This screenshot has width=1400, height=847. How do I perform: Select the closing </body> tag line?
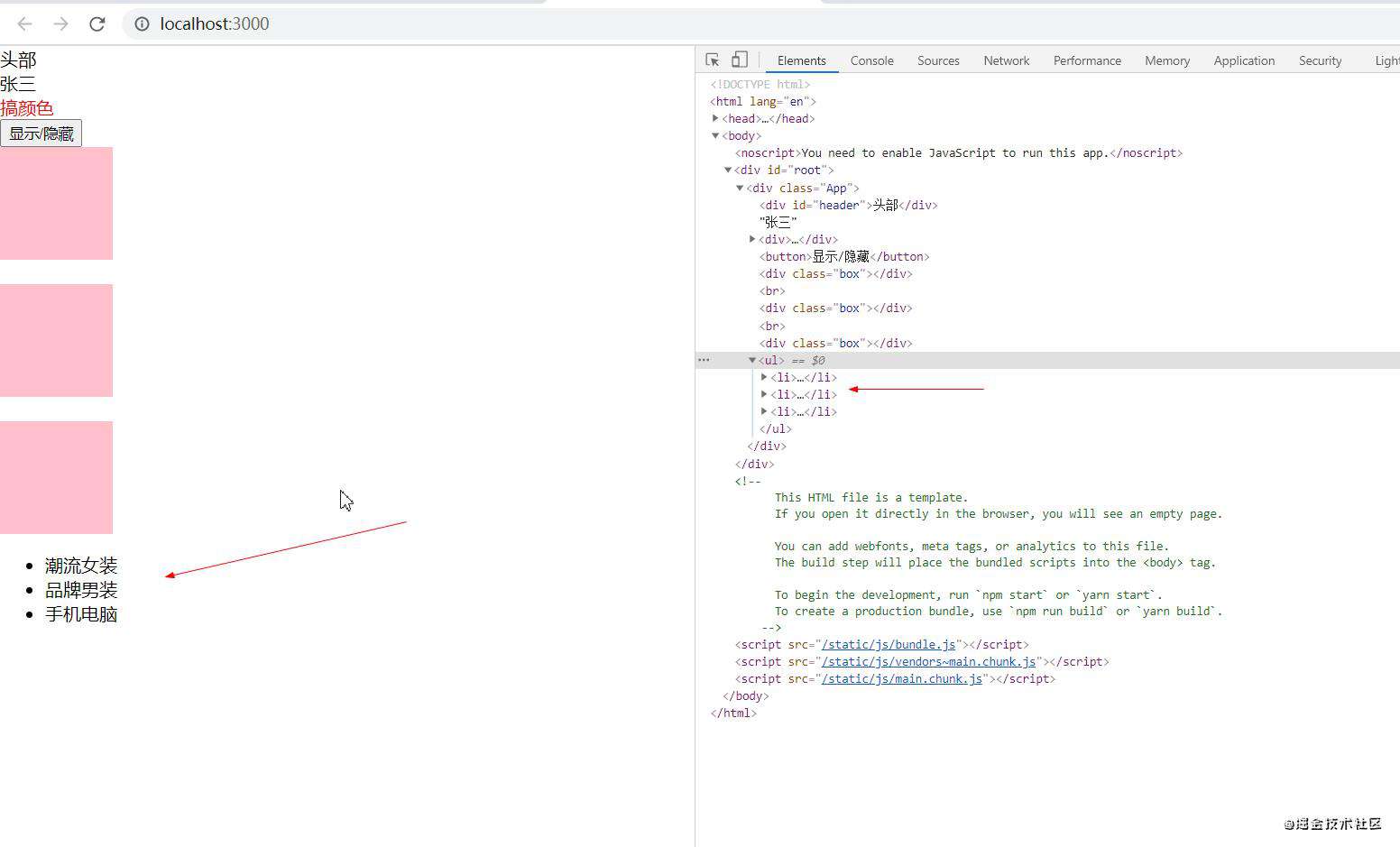tap(746, 695)
